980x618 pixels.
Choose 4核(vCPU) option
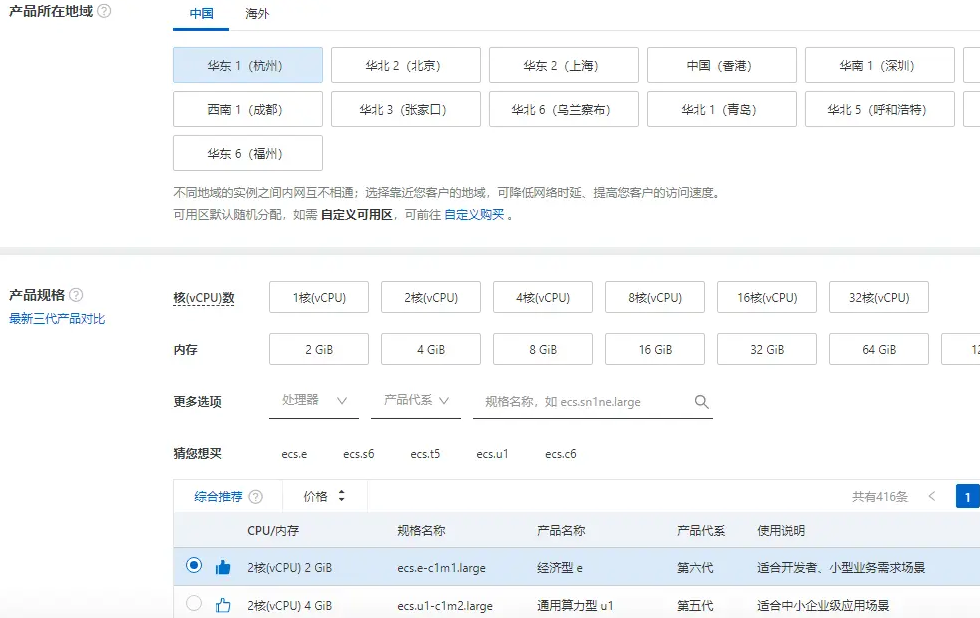[x=542, y=297]
